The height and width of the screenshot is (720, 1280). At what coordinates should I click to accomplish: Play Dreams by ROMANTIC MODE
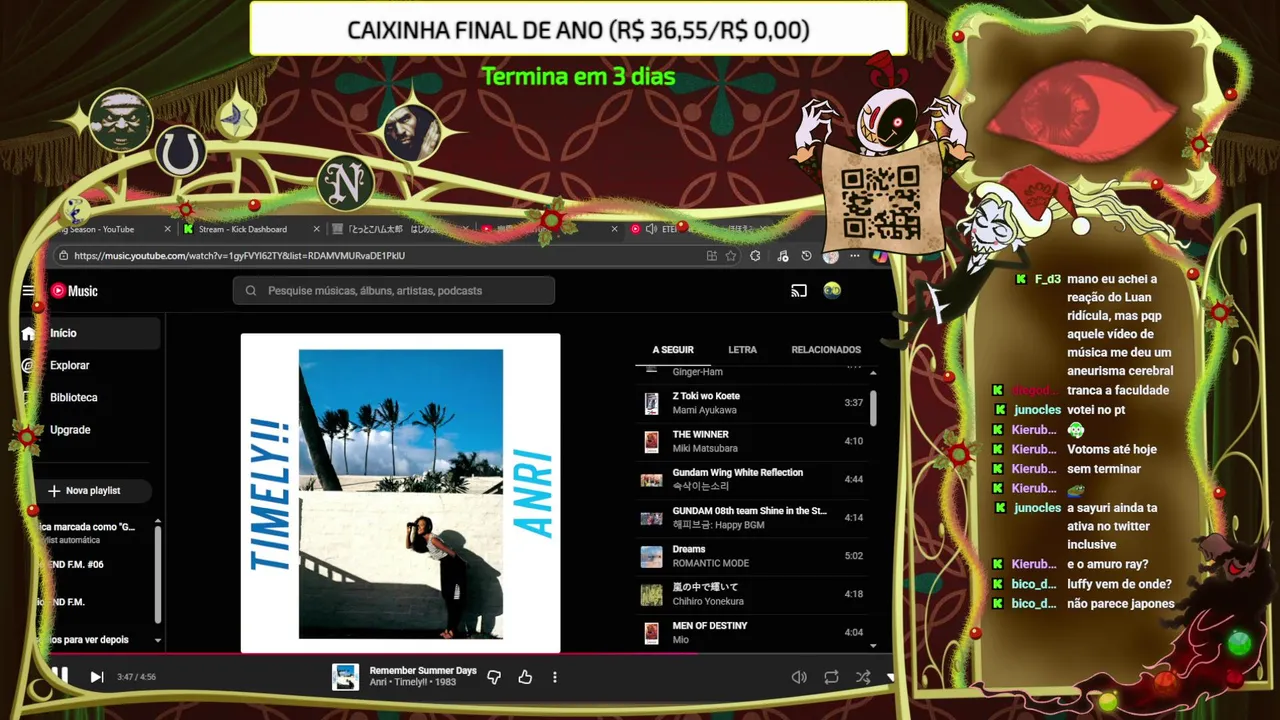coord(752,556)
